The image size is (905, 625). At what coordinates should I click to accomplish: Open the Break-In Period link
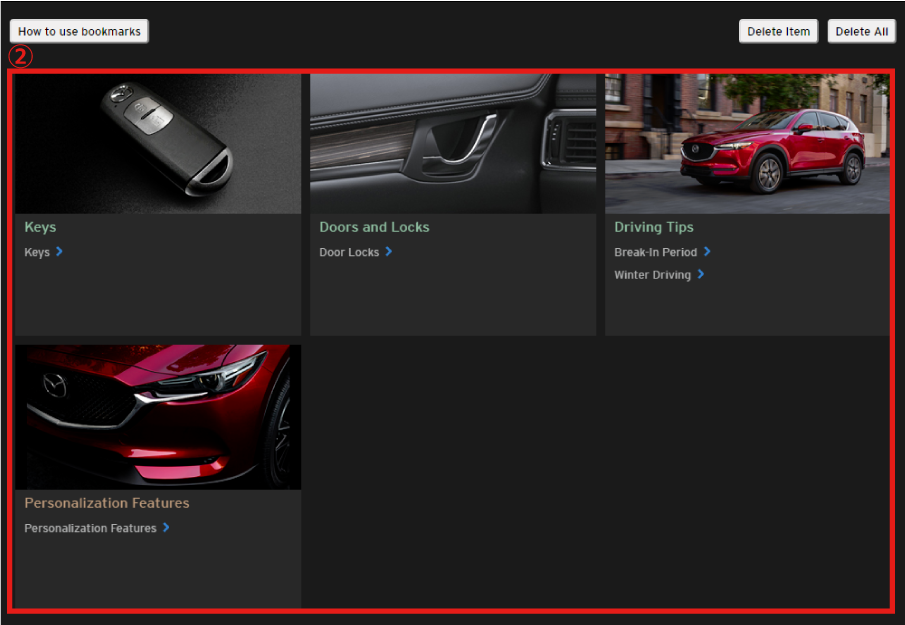[655, 253]
